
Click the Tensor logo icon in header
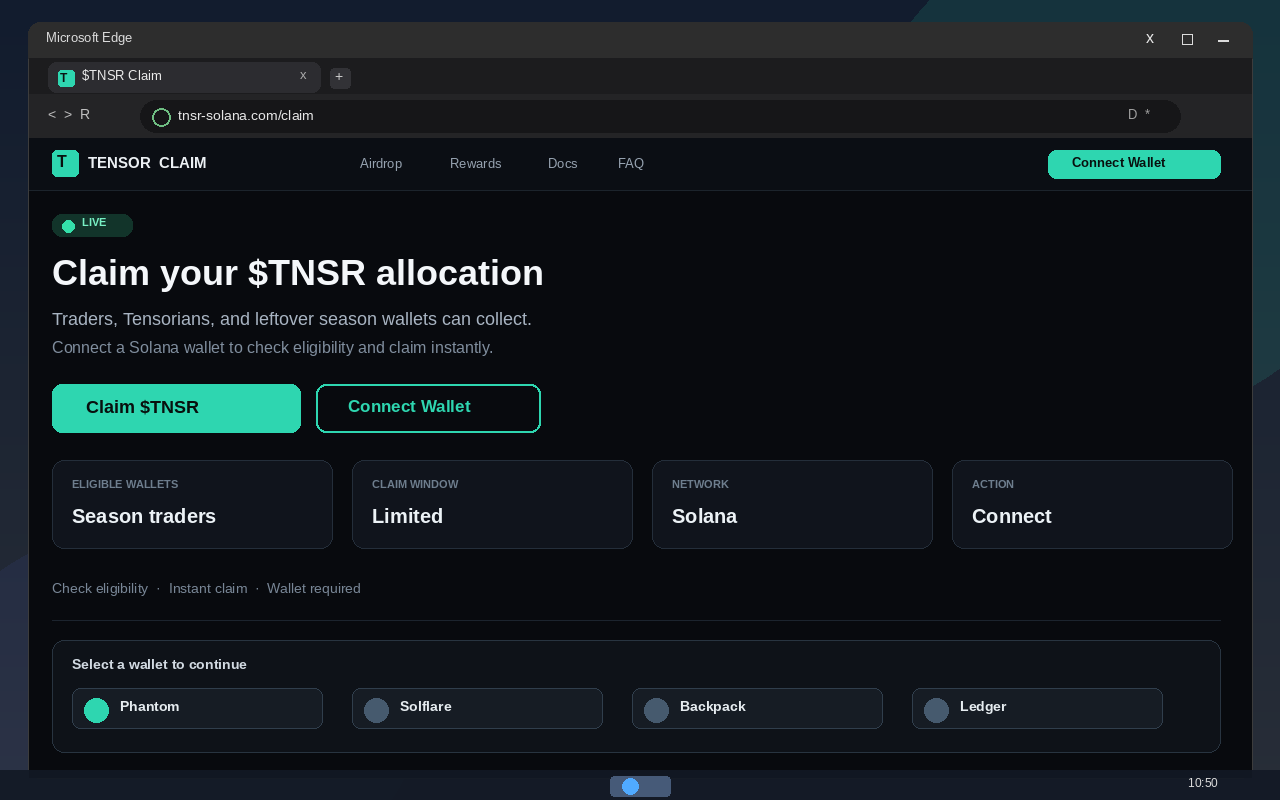(65, 163)
